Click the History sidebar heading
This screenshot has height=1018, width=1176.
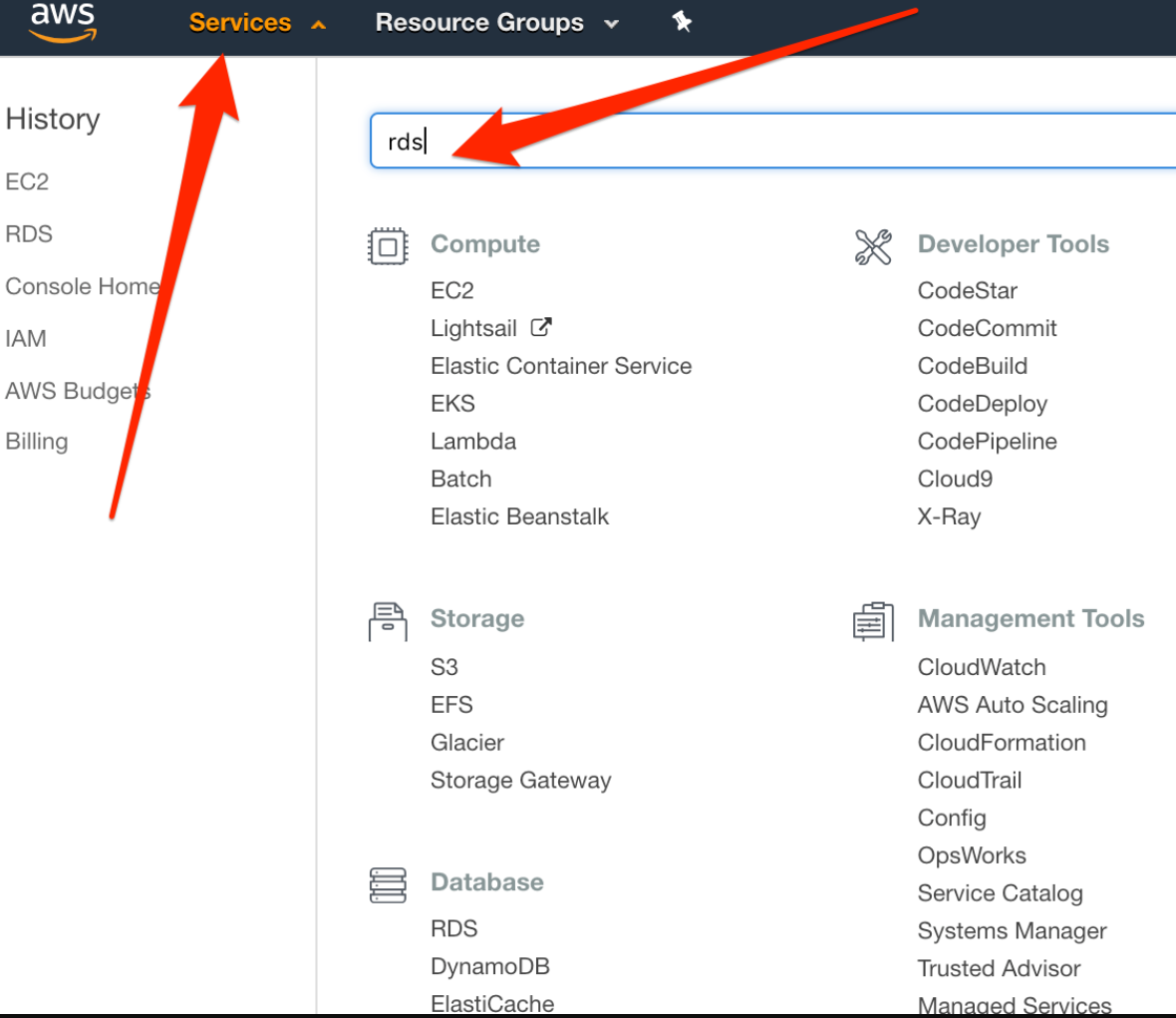(53, 120)
